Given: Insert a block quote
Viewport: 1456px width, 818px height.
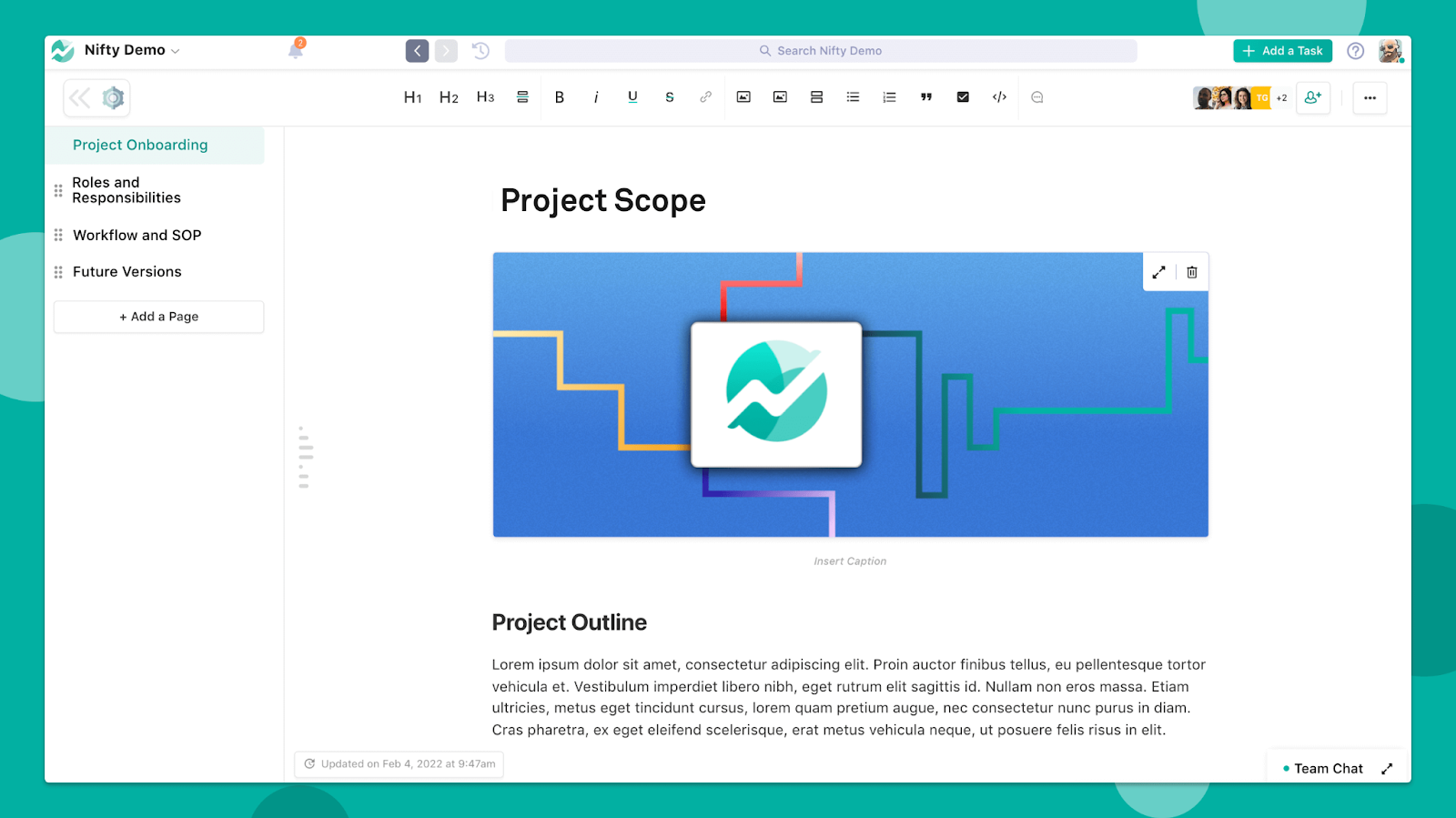Looking at the screenshot, I should (x=926, y=97).
